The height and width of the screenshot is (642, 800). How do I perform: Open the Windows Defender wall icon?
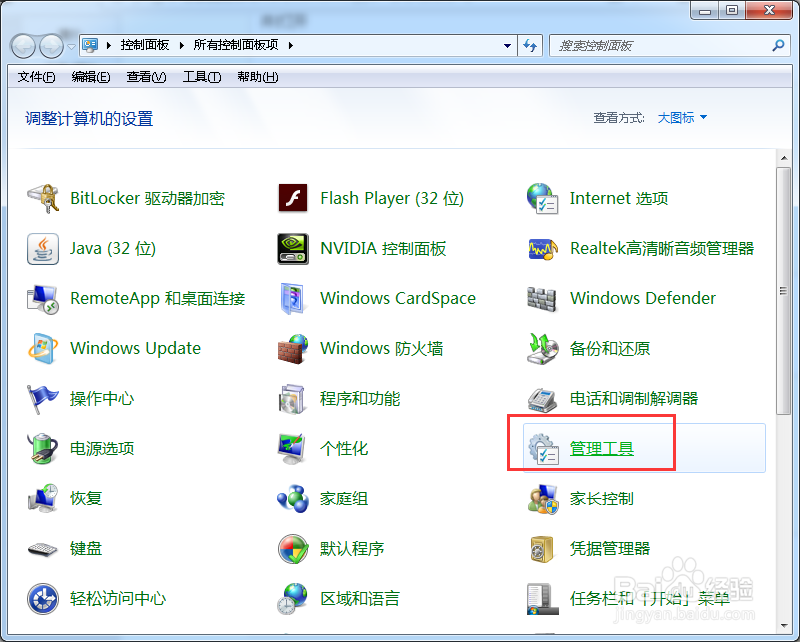(542, 299)
